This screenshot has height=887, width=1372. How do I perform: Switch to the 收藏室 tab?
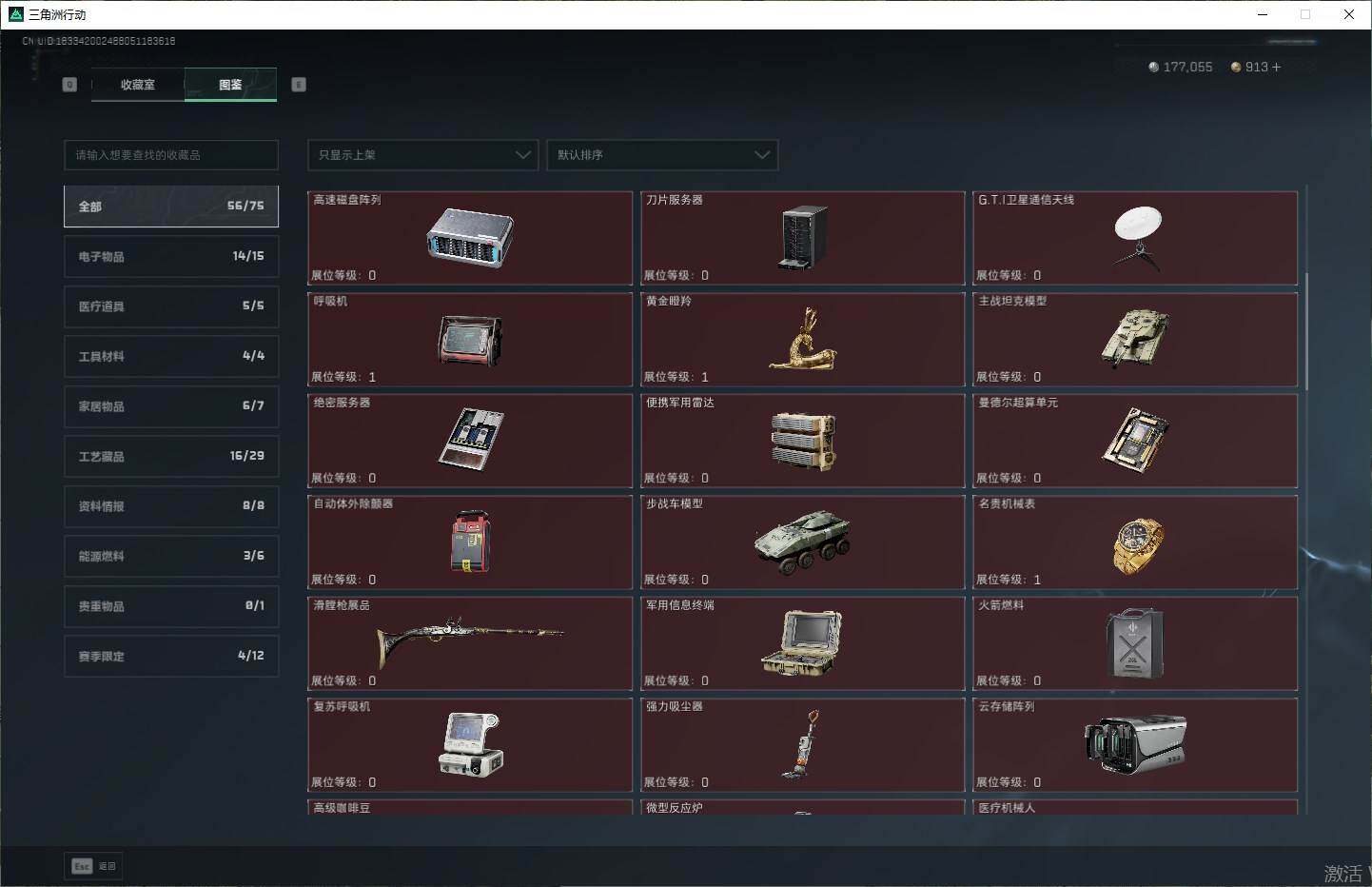pos(138,85)
